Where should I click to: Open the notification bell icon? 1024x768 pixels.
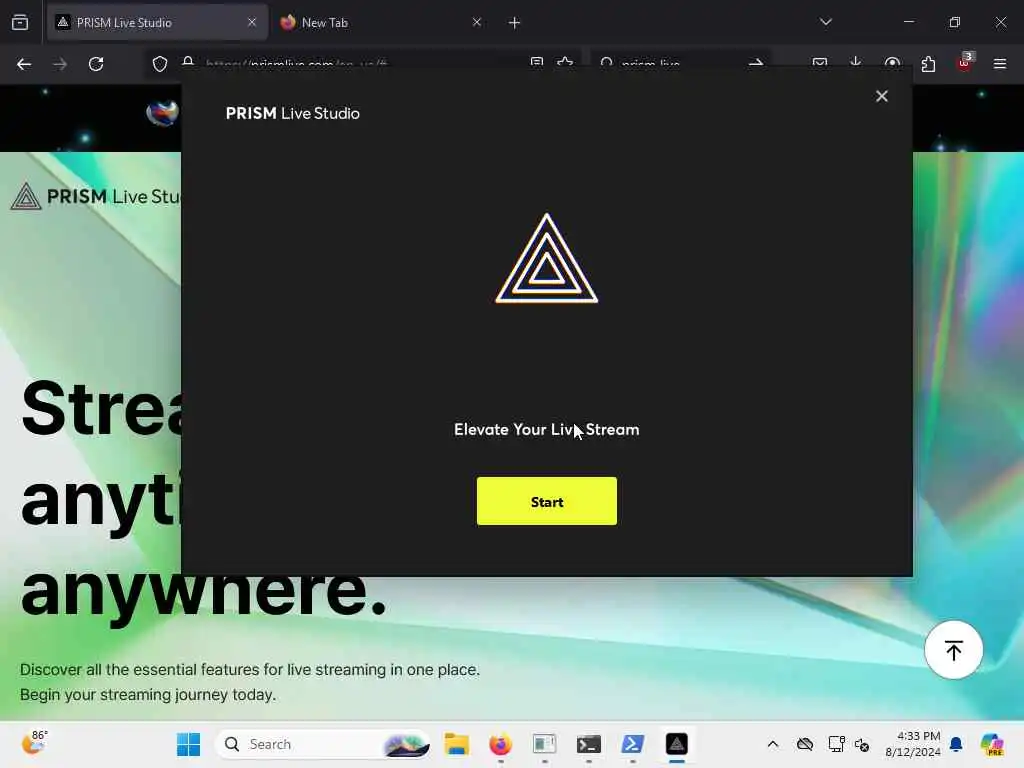pos(956,744)
